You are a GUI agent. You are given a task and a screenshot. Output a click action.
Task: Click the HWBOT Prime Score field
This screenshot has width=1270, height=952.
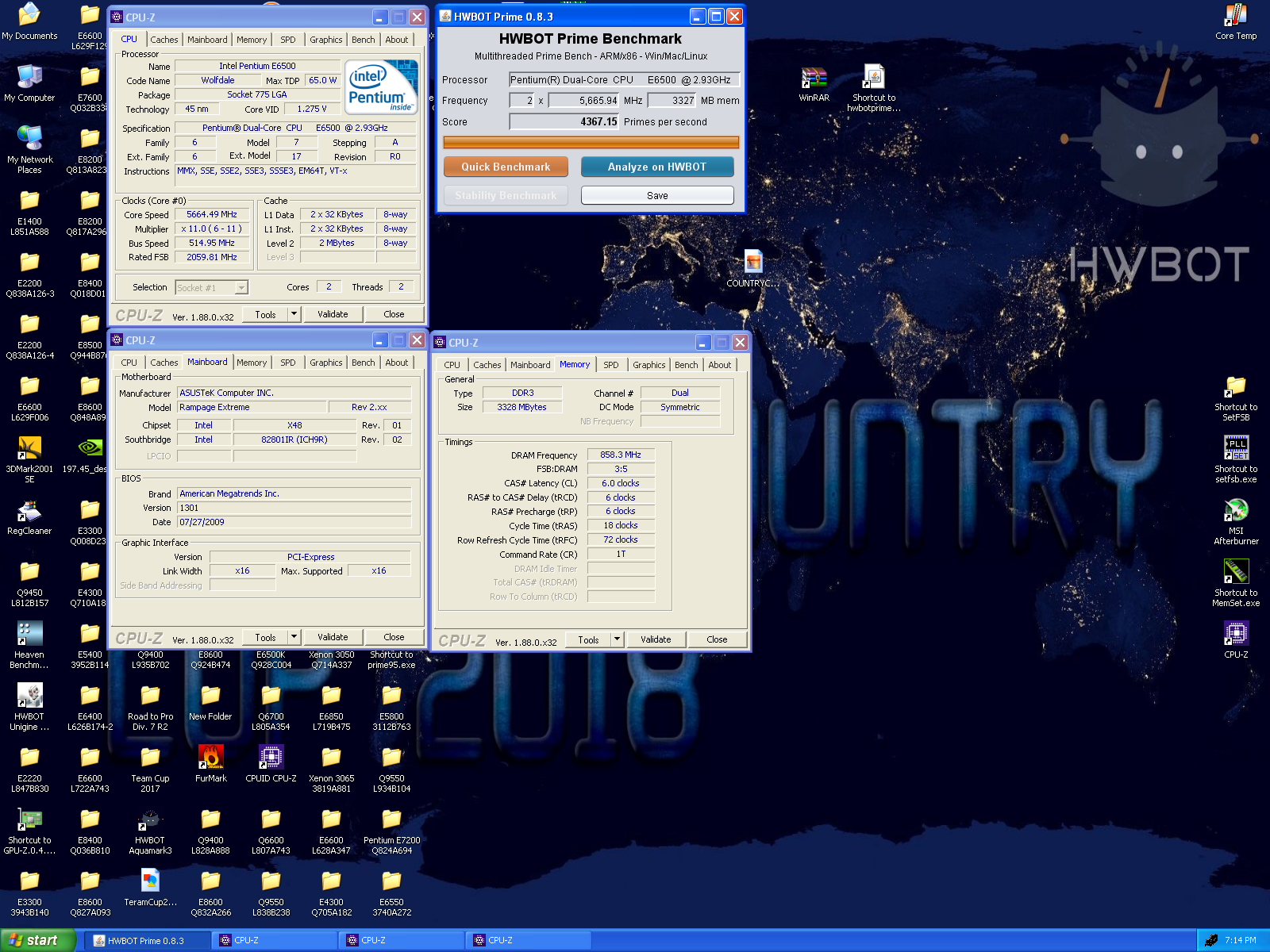[564, 121]
